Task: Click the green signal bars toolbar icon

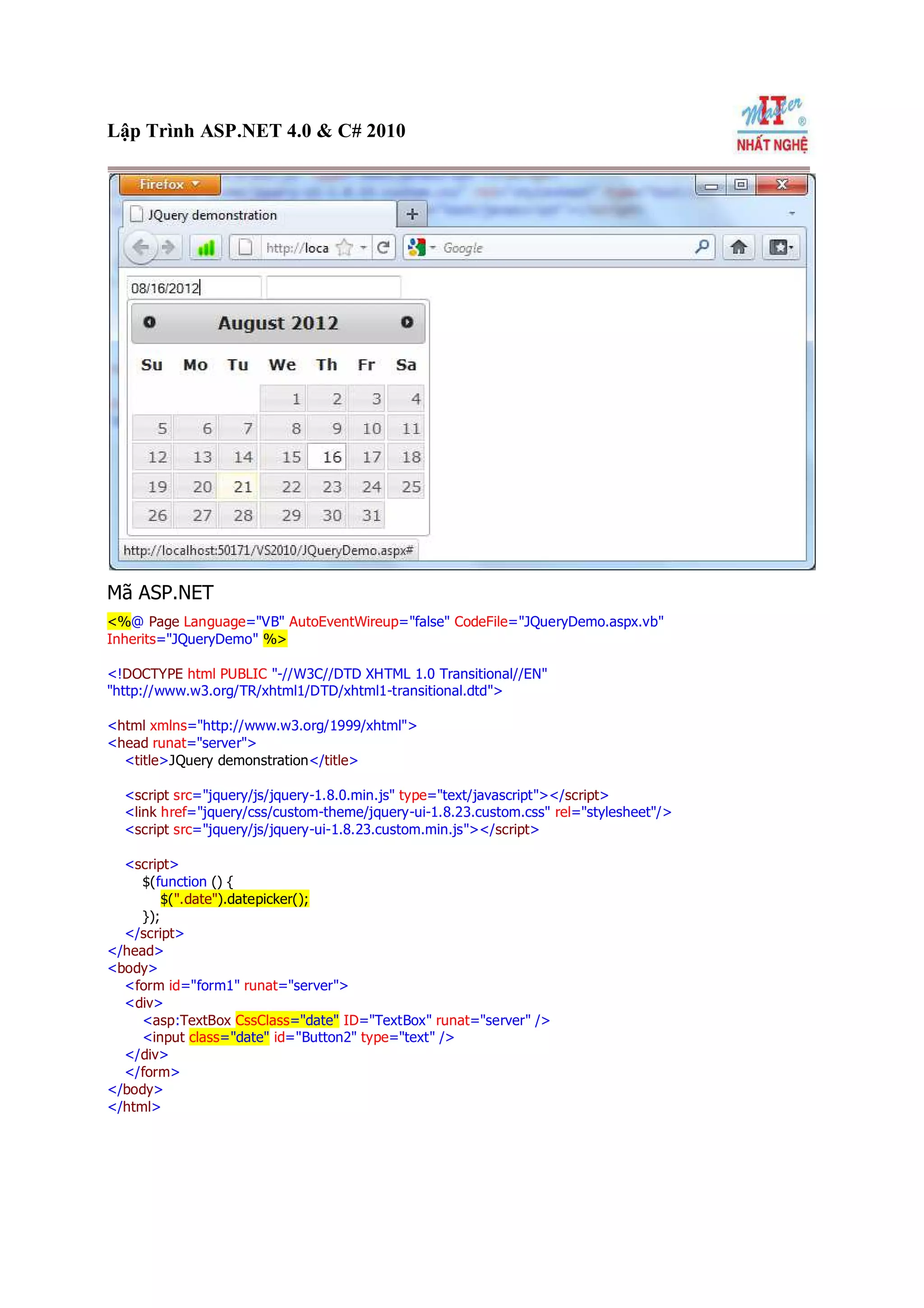Action: (206, 248)
